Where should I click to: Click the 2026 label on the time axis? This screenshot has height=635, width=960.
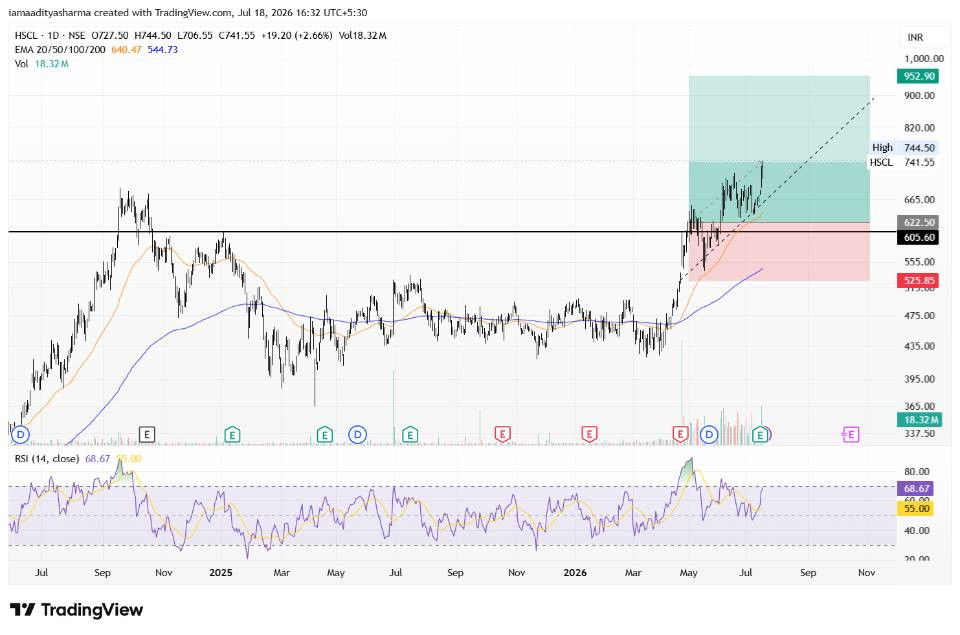click(x=575, y=573)
